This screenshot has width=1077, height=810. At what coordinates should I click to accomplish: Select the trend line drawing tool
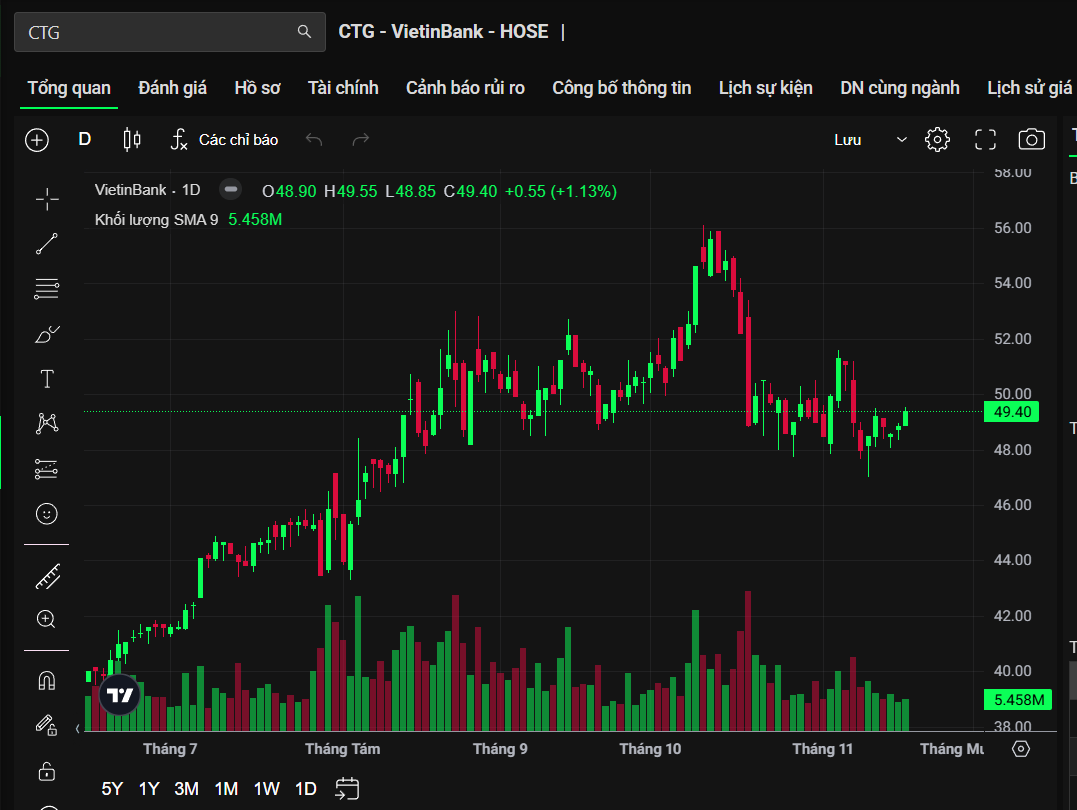[x=46, y=244]
